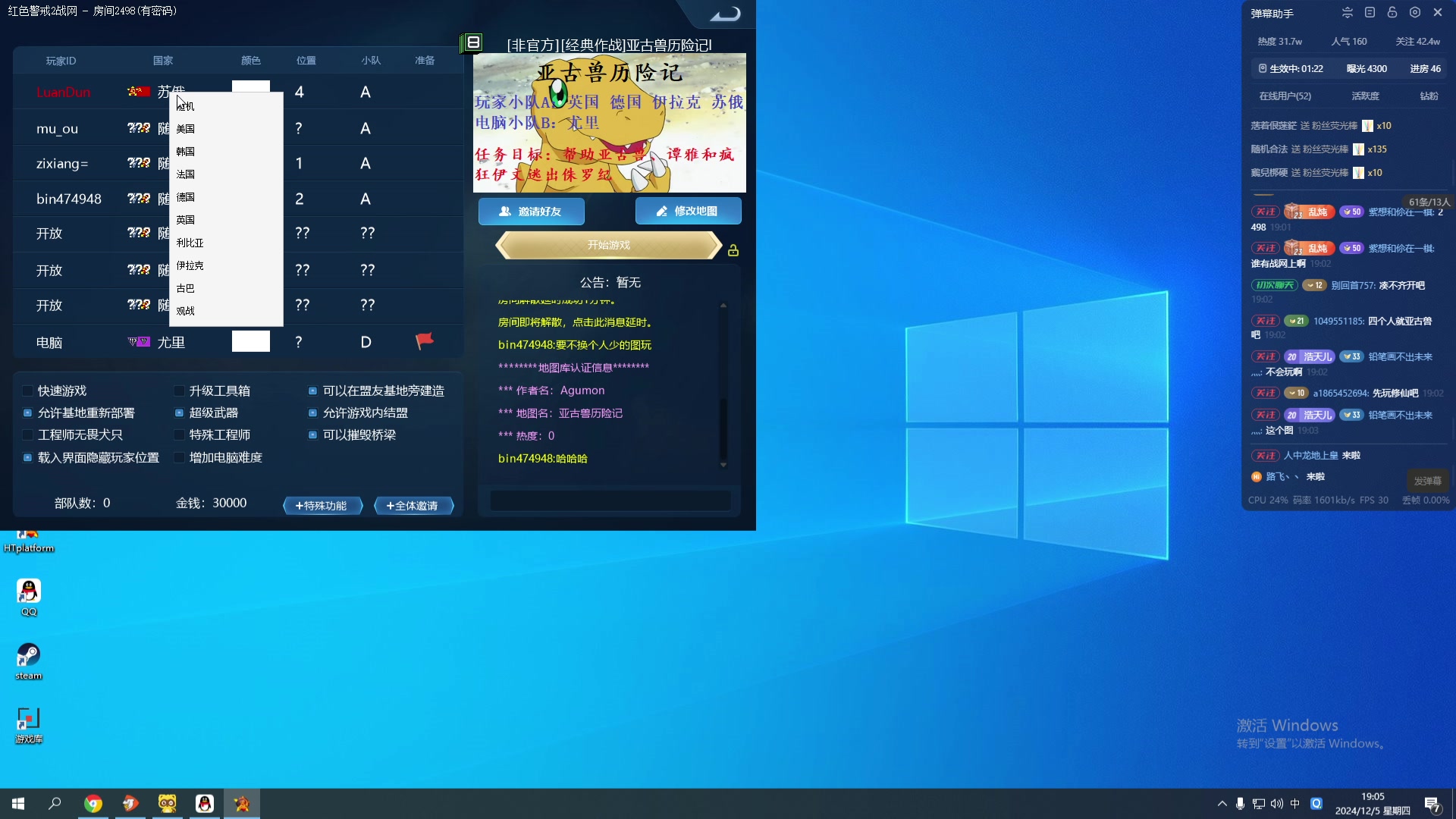Toggle the 允许基地重新部署 checkbox
The height and width of the screenshot is (819, 1456).
27,413
